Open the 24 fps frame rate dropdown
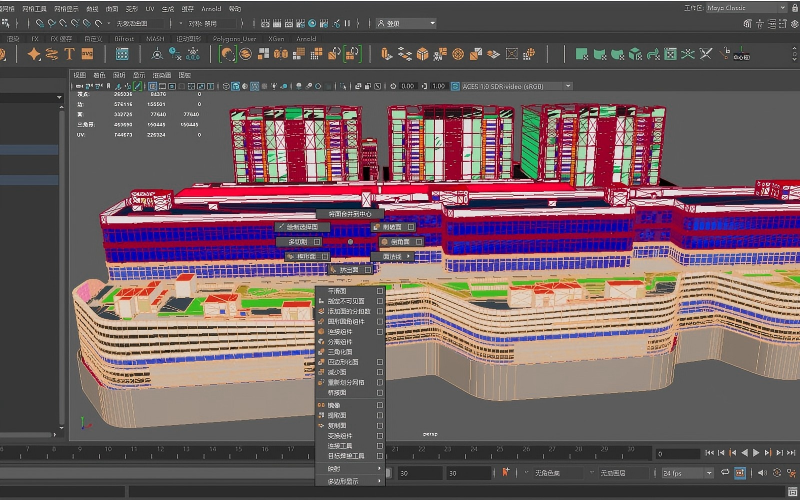Image resolution: width=800 pixels, height=500 pixels. [x=687, y=473]
